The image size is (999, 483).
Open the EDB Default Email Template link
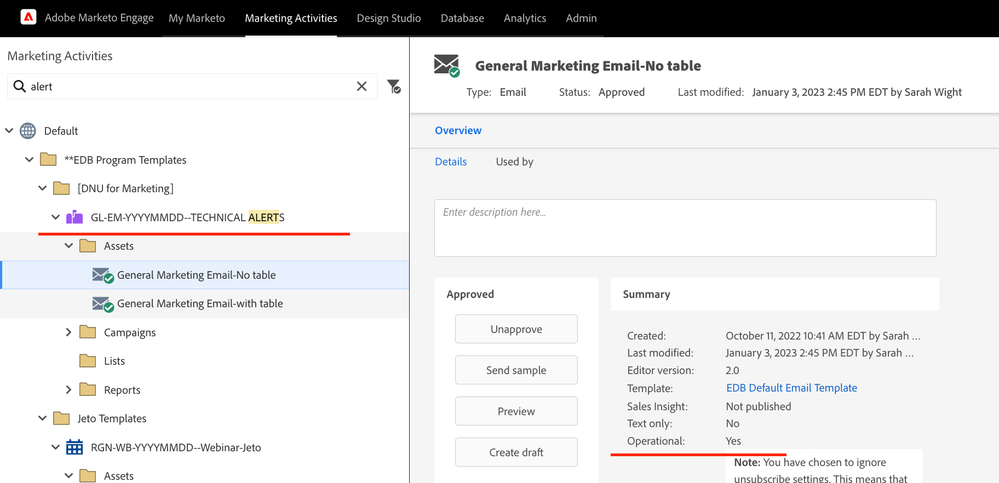[791, 388]
